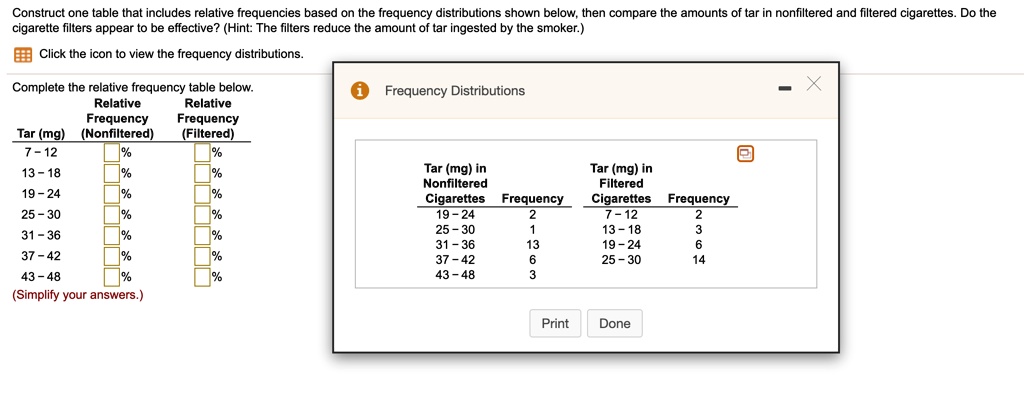Focus the nonfiltered 43-48 input box
This screenshot has height=411, width=1024.
pyautogui.click(x=112, y=276)
